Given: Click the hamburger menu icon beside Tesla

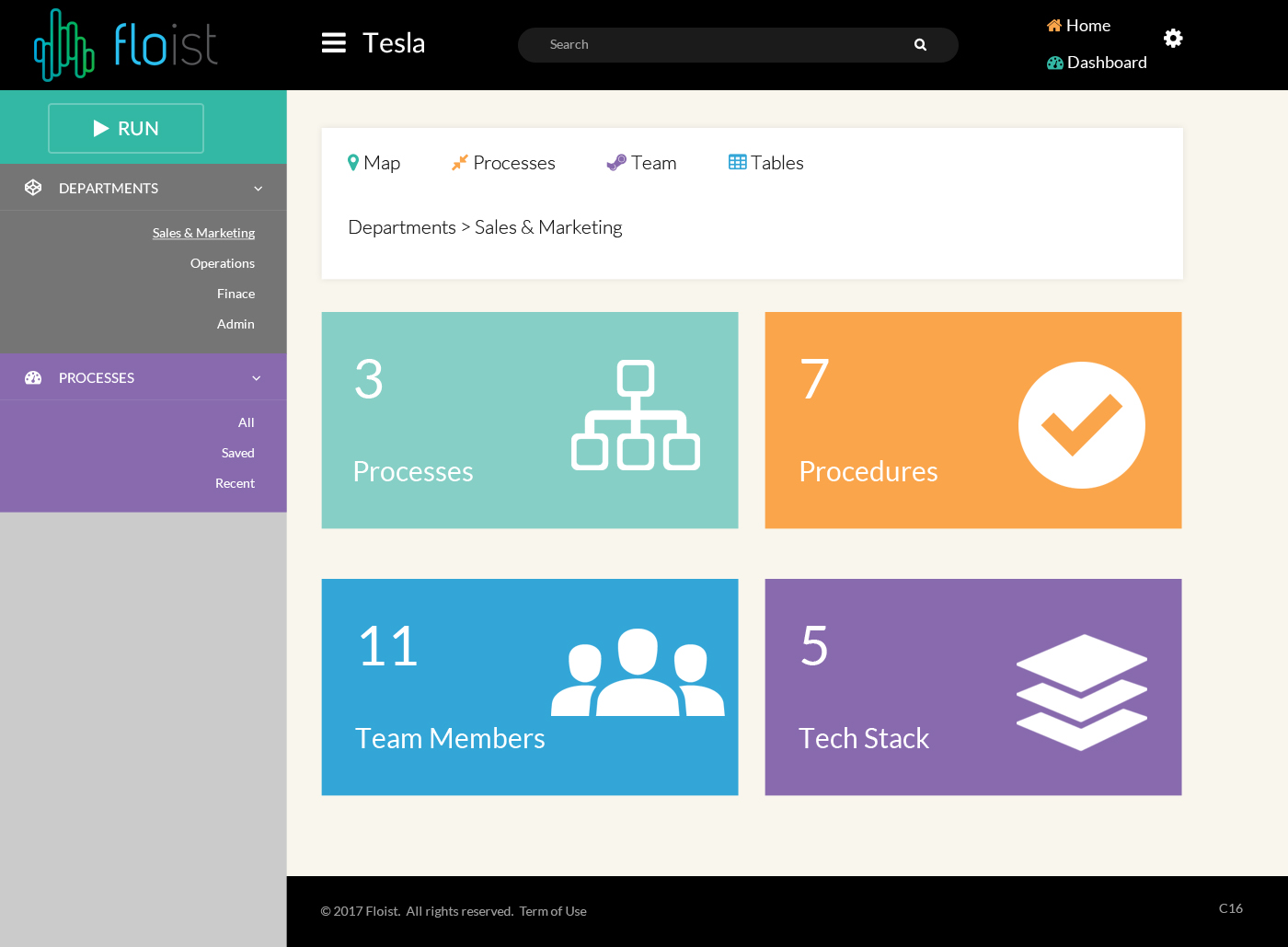Looking at the screenshot, I should pyautogui.click(x=333, y=43).
